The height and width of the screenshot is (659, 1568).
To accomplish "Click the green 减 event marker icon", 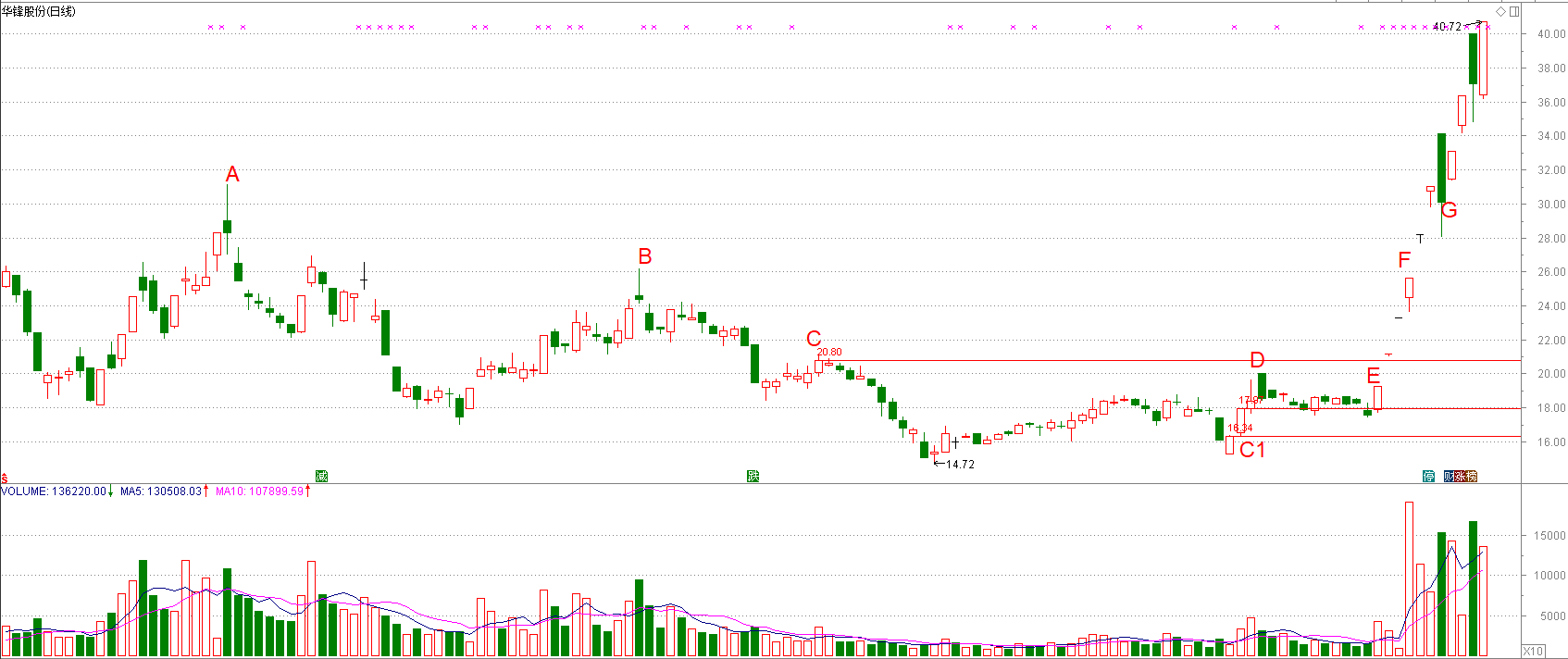I will tap(321, 477).
